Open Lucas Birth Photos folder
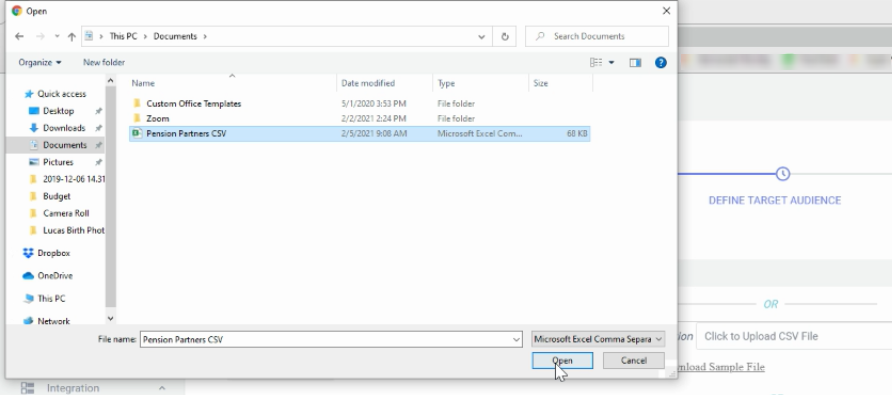The width and height of the screenshot is (892, 395). coord(73,231)
